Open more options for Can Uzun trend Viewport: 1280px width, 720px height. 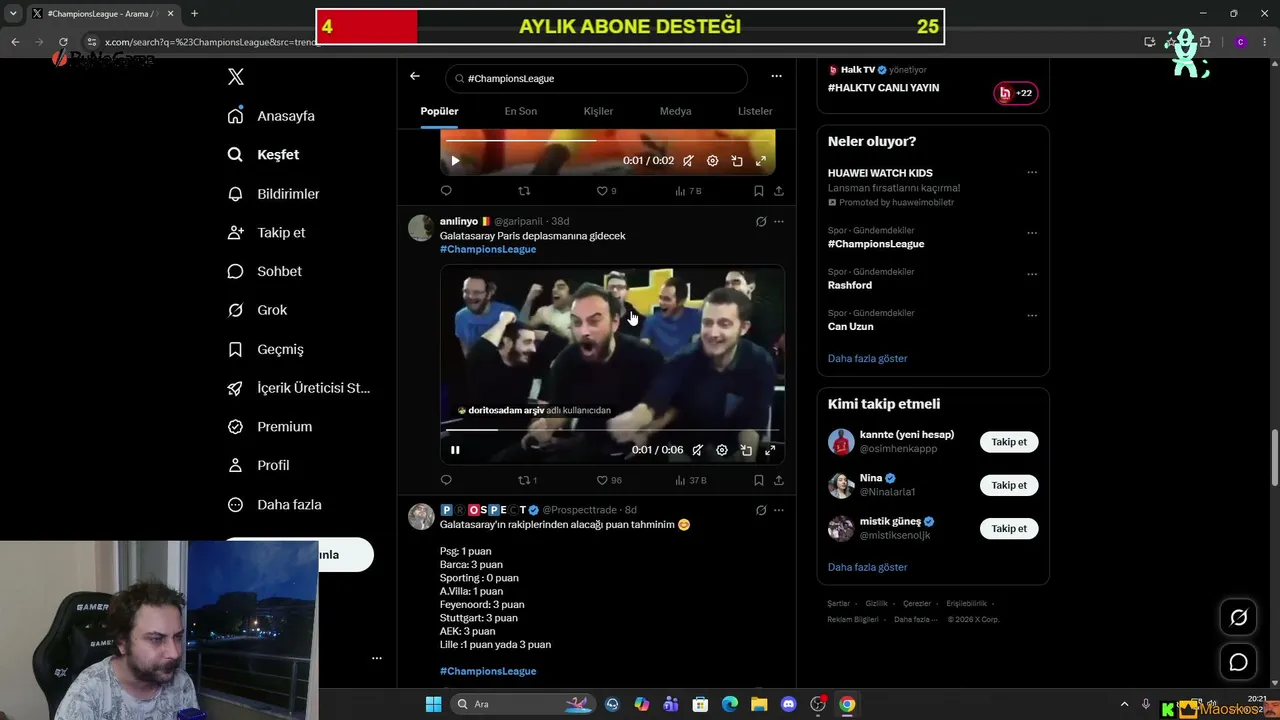coord(1032,315)
